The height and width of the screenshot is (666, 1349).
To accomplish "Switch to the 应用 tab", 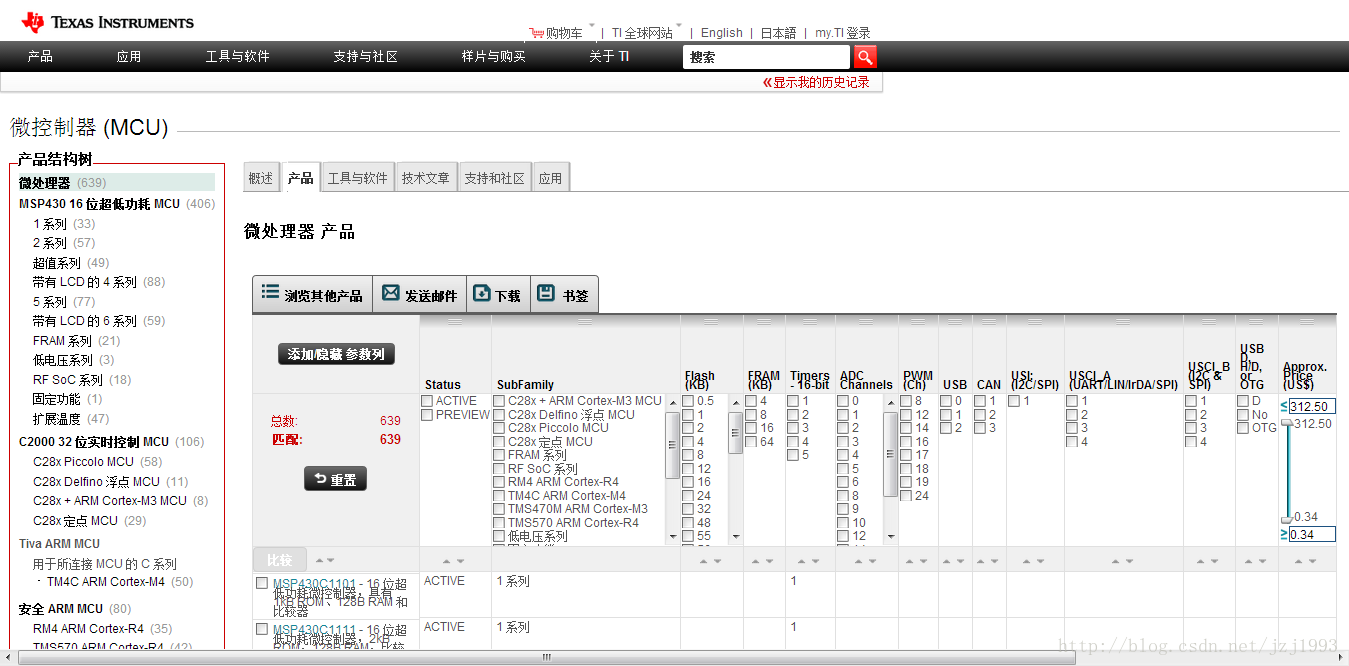I will tap(550, 178).
